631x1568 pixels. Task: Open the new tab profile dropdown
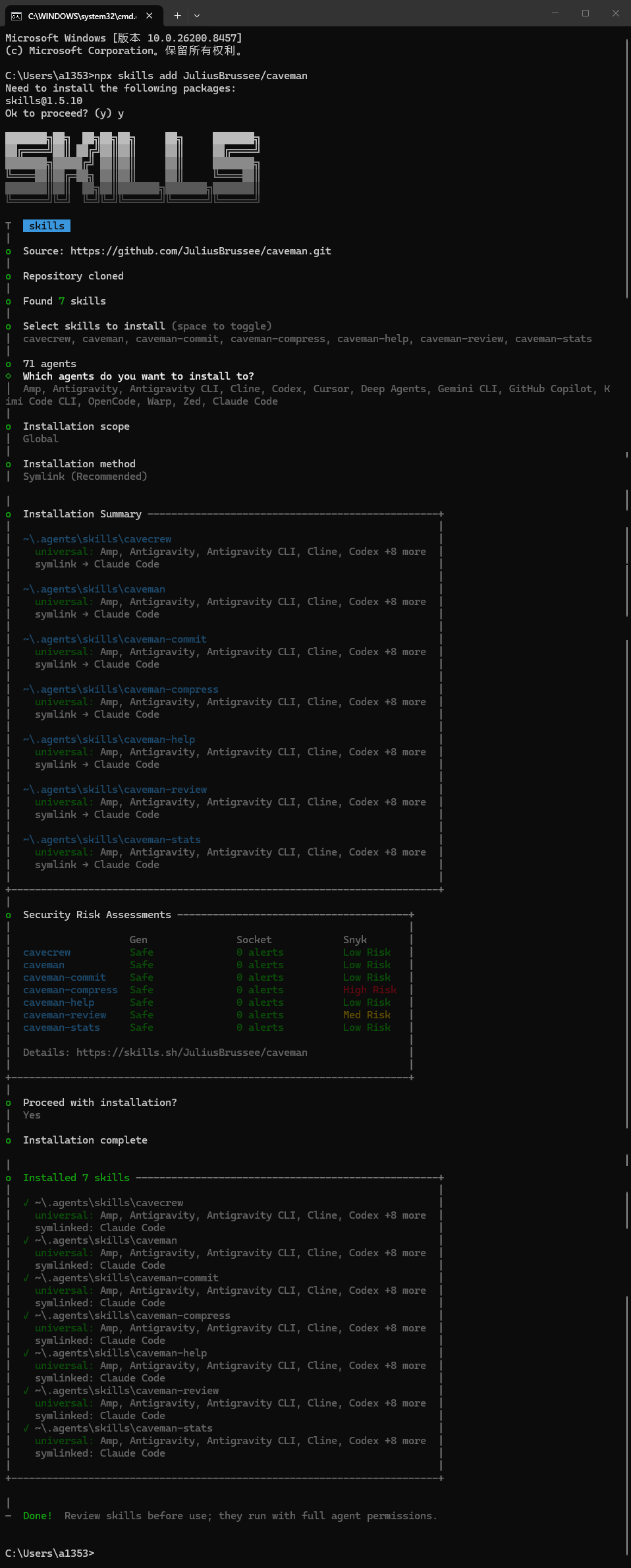tap(196, 16)
